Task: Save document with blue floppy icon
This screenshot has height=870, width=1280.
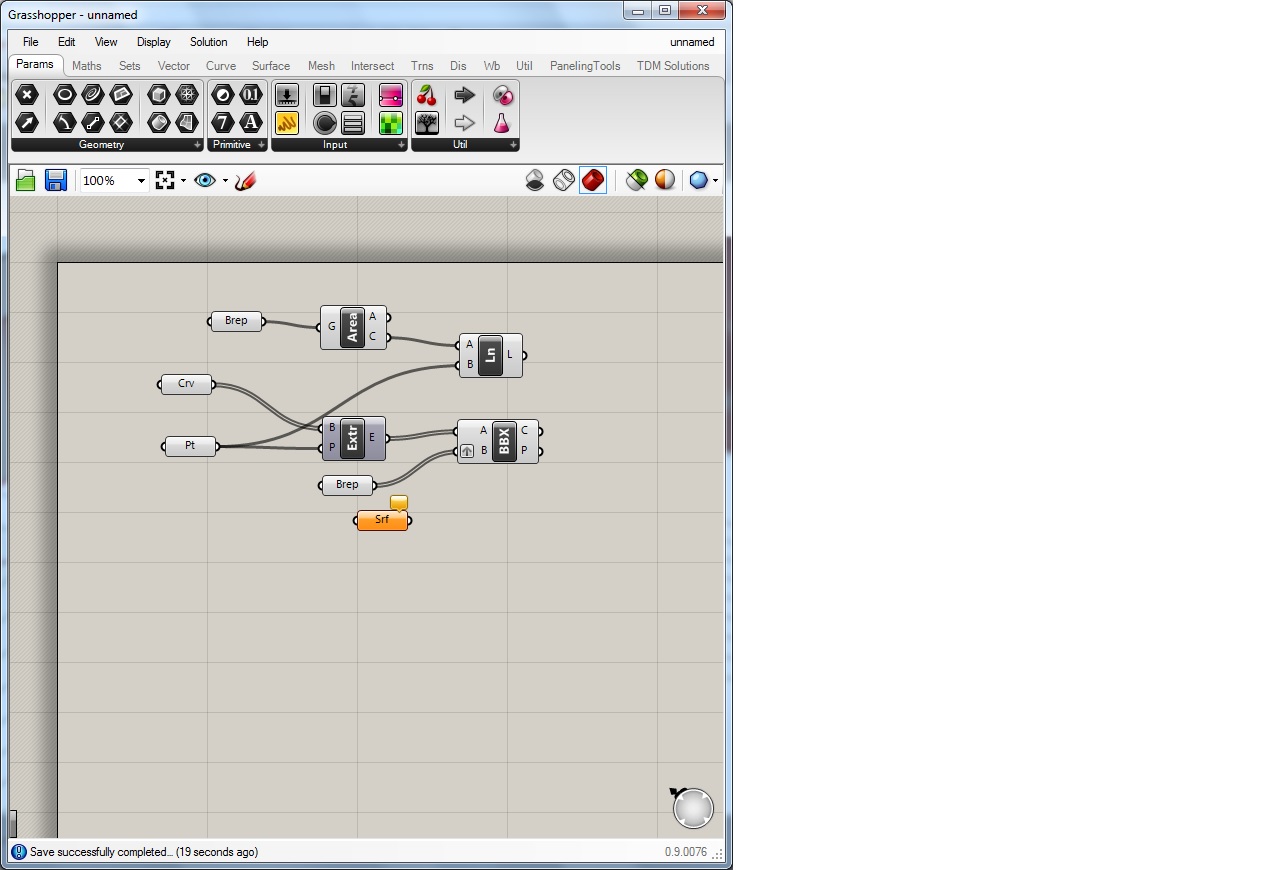Action: point(55,180)
